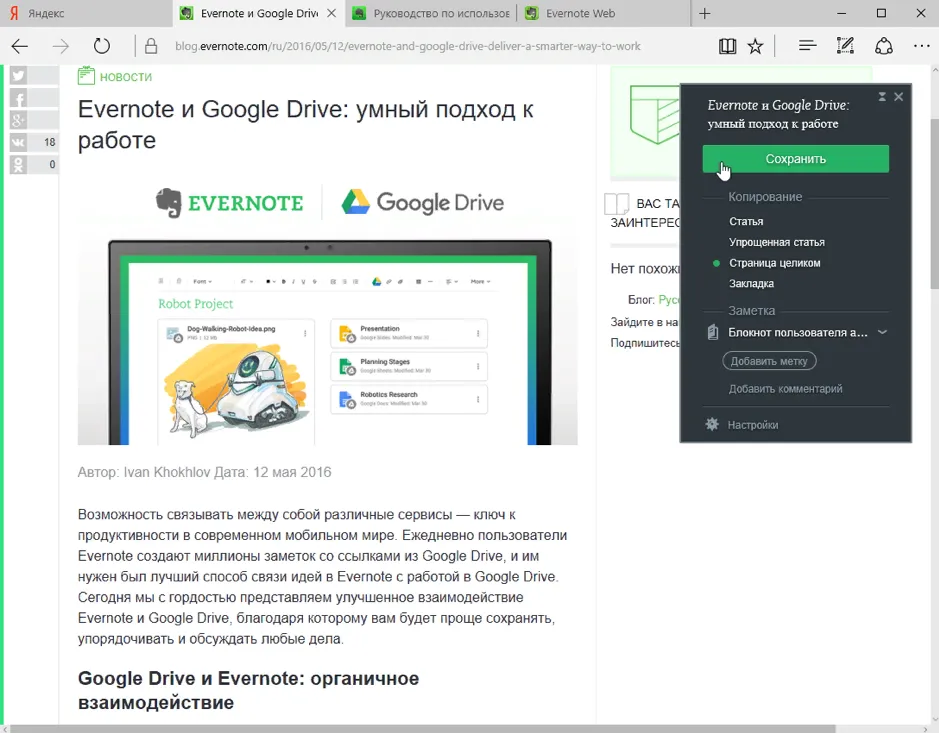Viewport: 939px width, 733px height.
Task: Click the Добавить метку tag button
Action: (x=769, y=361)
